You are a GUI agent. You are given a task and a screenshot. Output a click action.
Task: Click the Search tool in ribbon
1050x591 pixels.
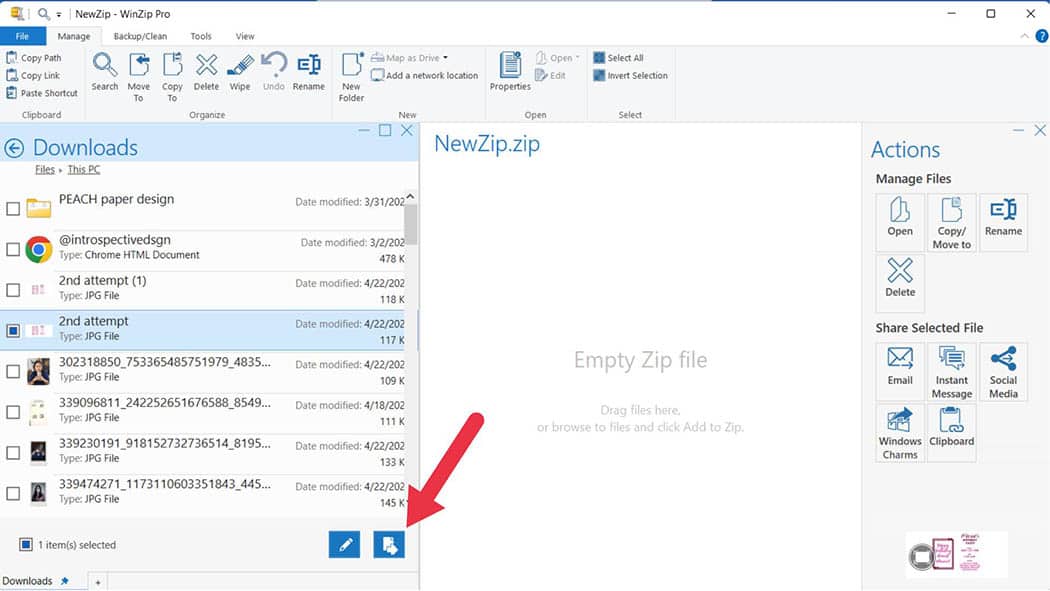click(x=105, y=72)
